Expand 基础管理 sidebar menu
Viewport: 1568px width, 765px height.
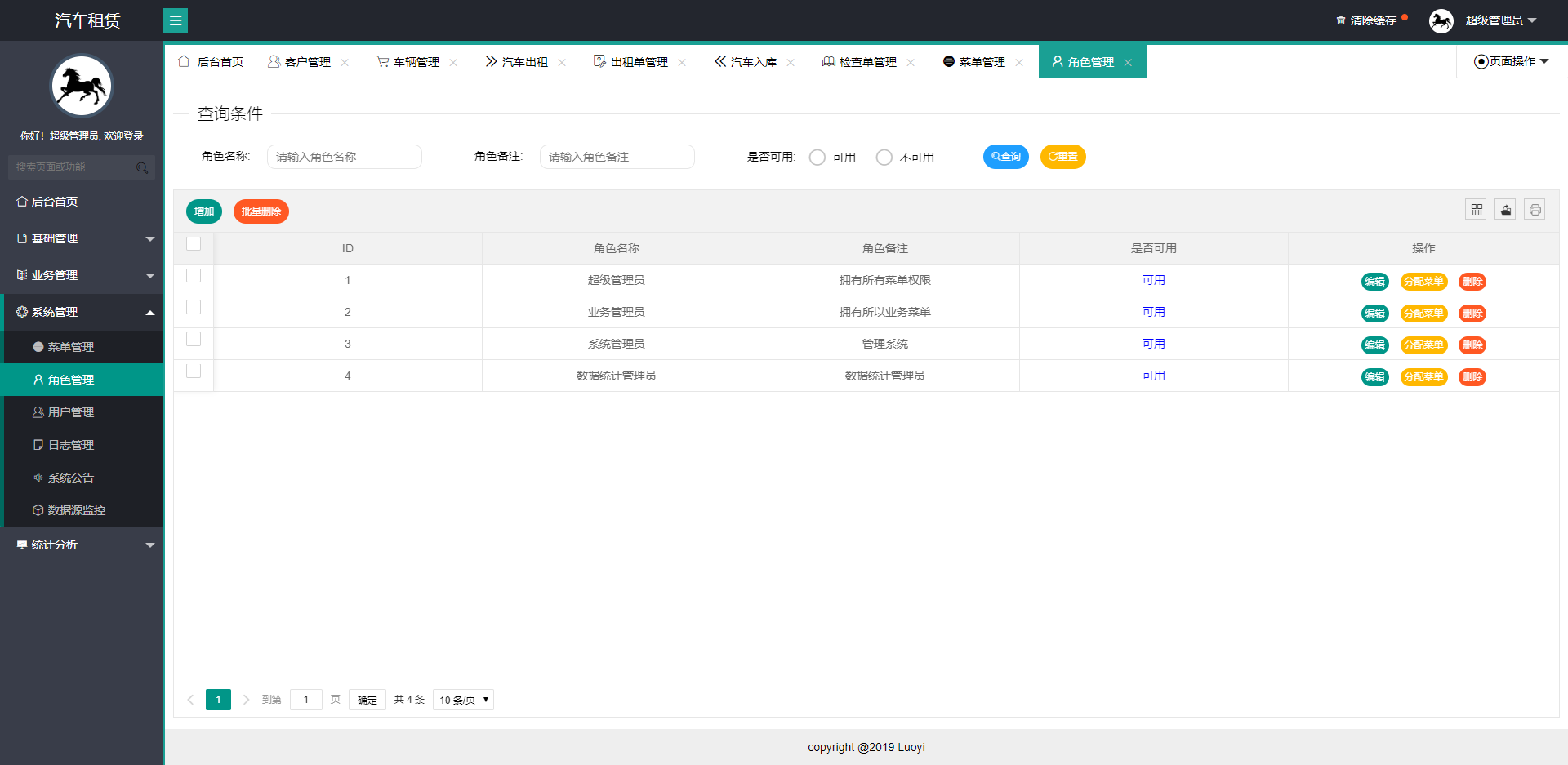(82, 238)
